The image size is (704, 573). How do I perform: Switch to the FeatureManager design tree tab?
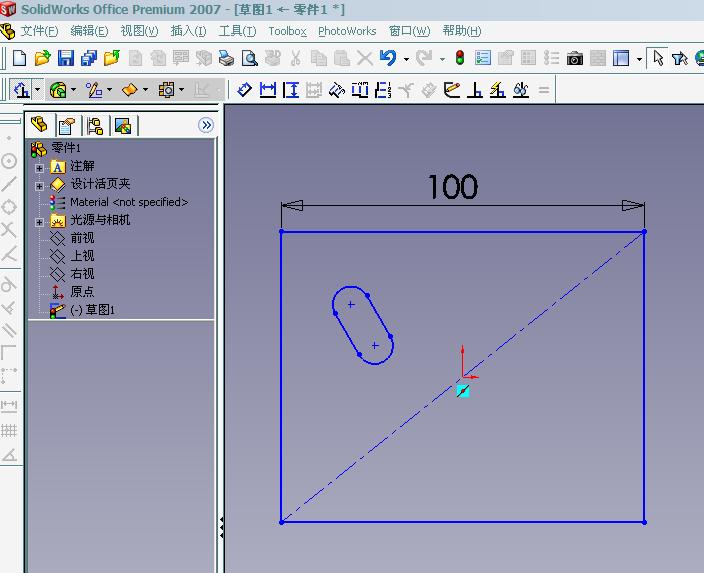tap(40, 124)
